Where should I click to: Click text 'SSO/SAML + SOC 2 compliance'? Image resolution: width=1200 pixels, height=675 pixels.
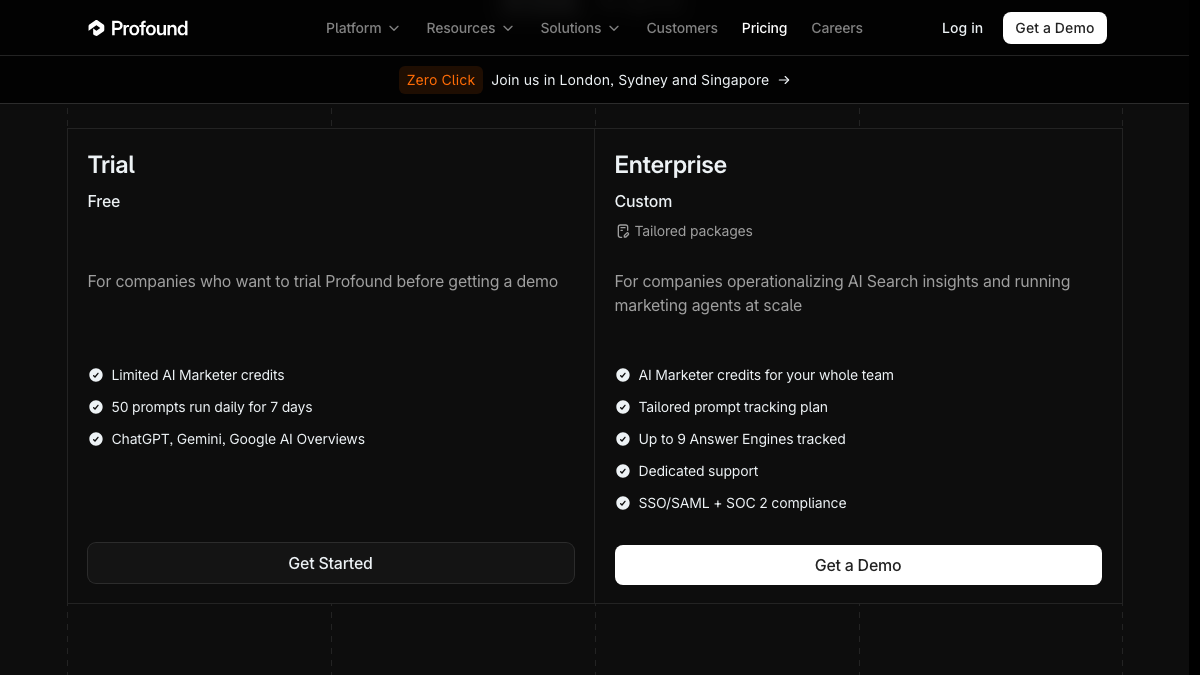[x=742, y=503]
